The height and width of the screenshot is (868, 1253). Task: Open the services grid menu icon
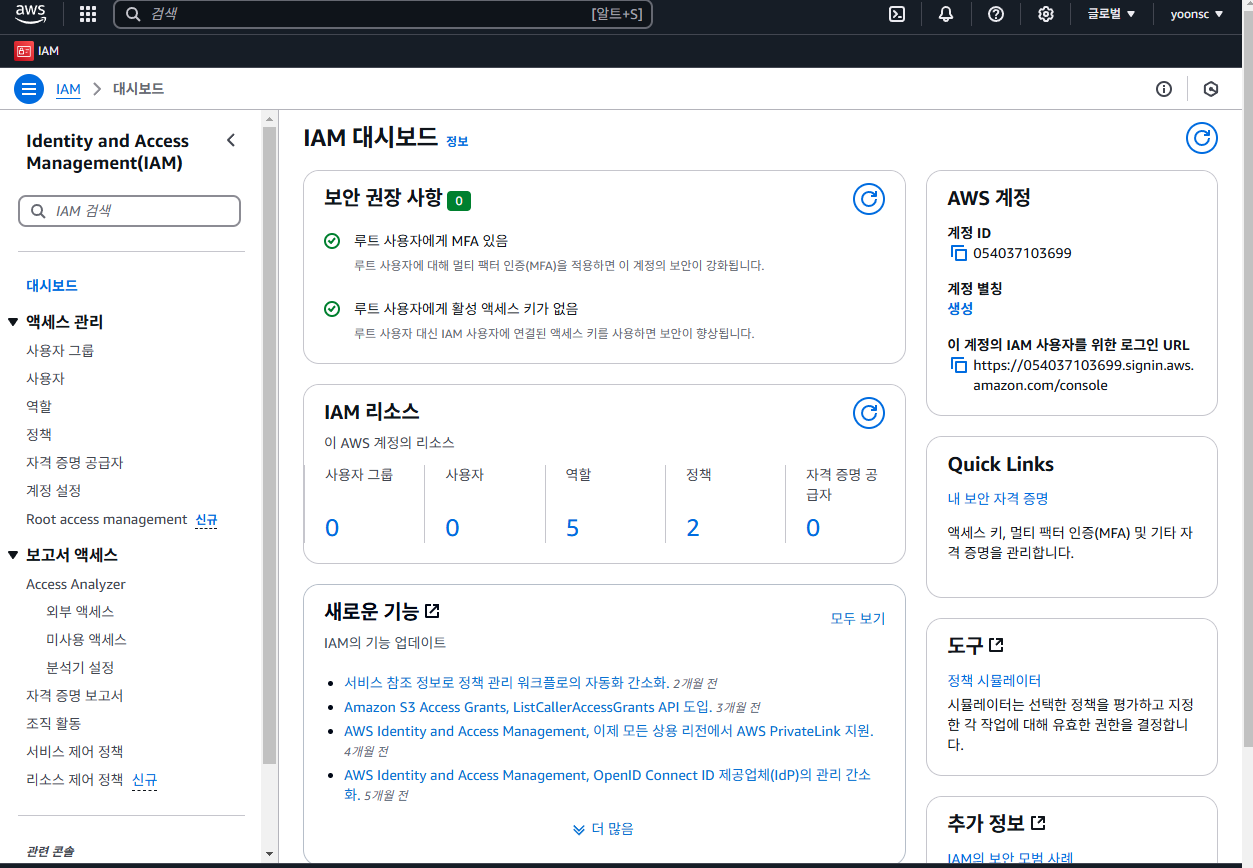(x=88, y=14)
